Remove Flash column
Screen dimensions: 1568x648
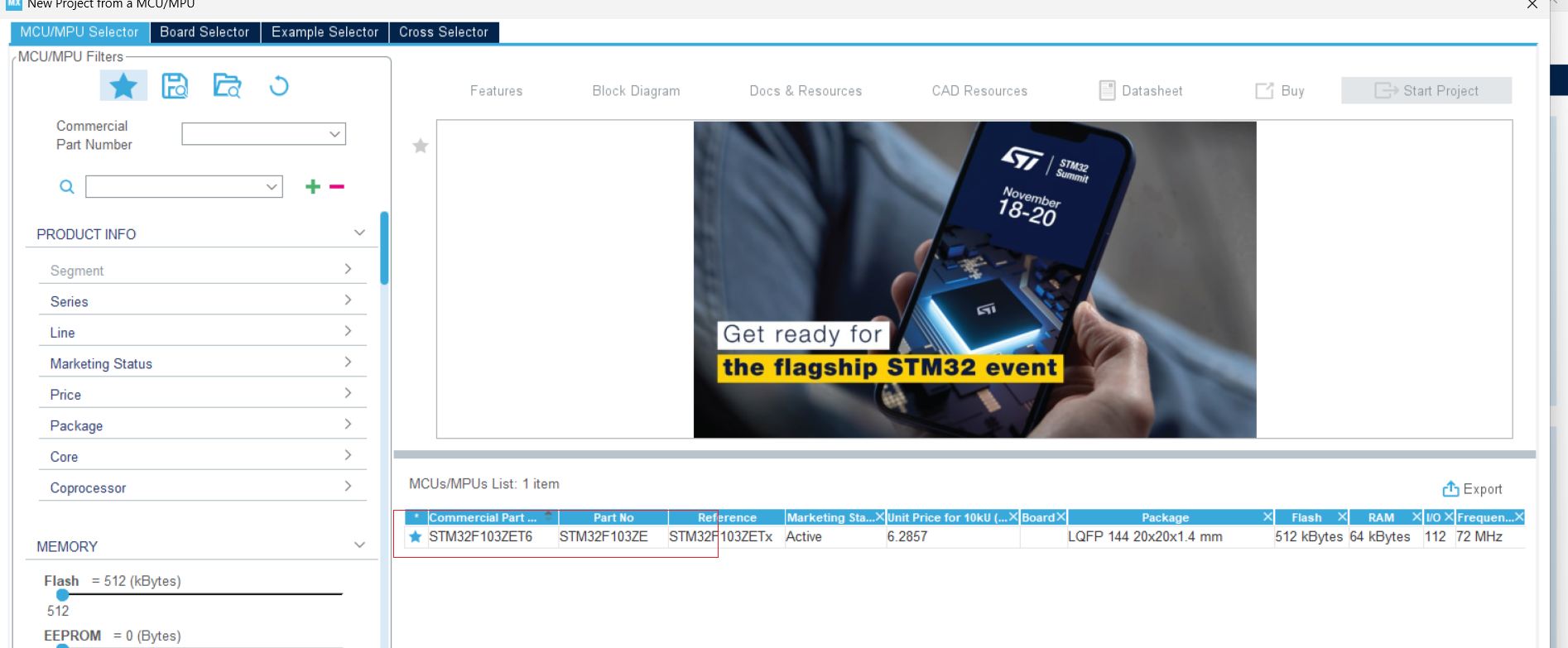tap(1342, 517)
